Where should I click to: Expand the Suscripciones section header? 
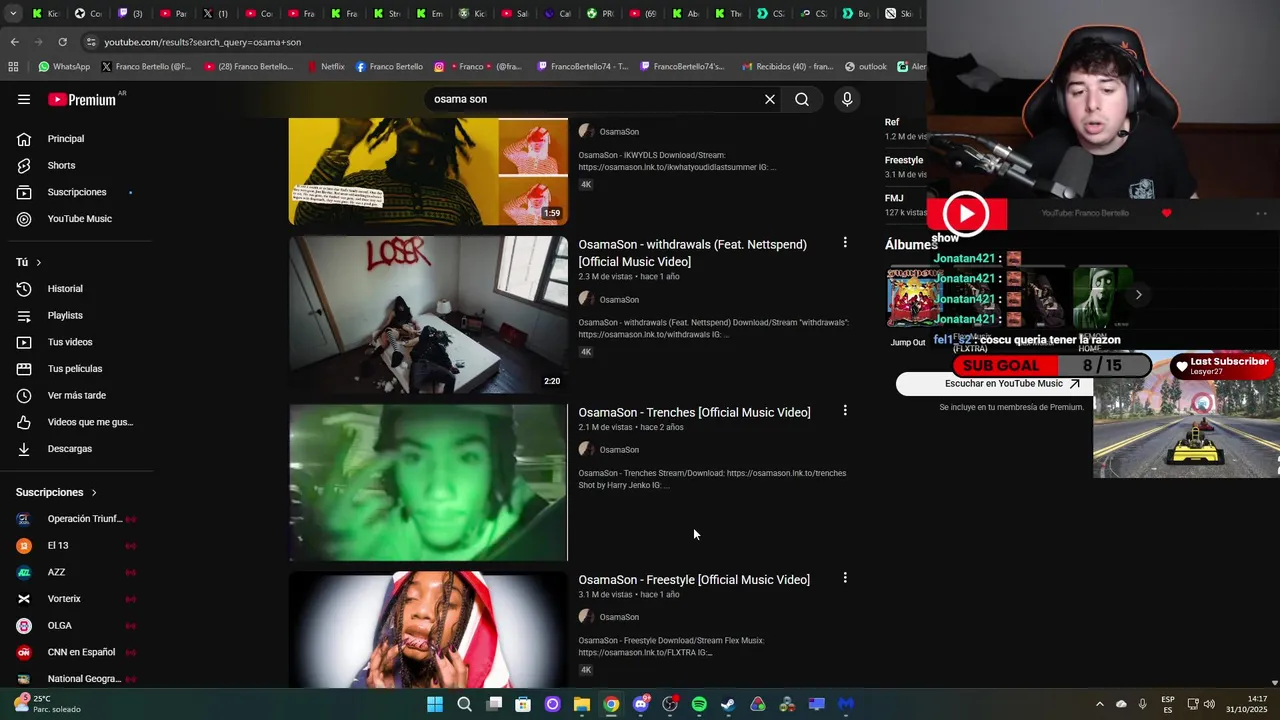pos(57,492)
